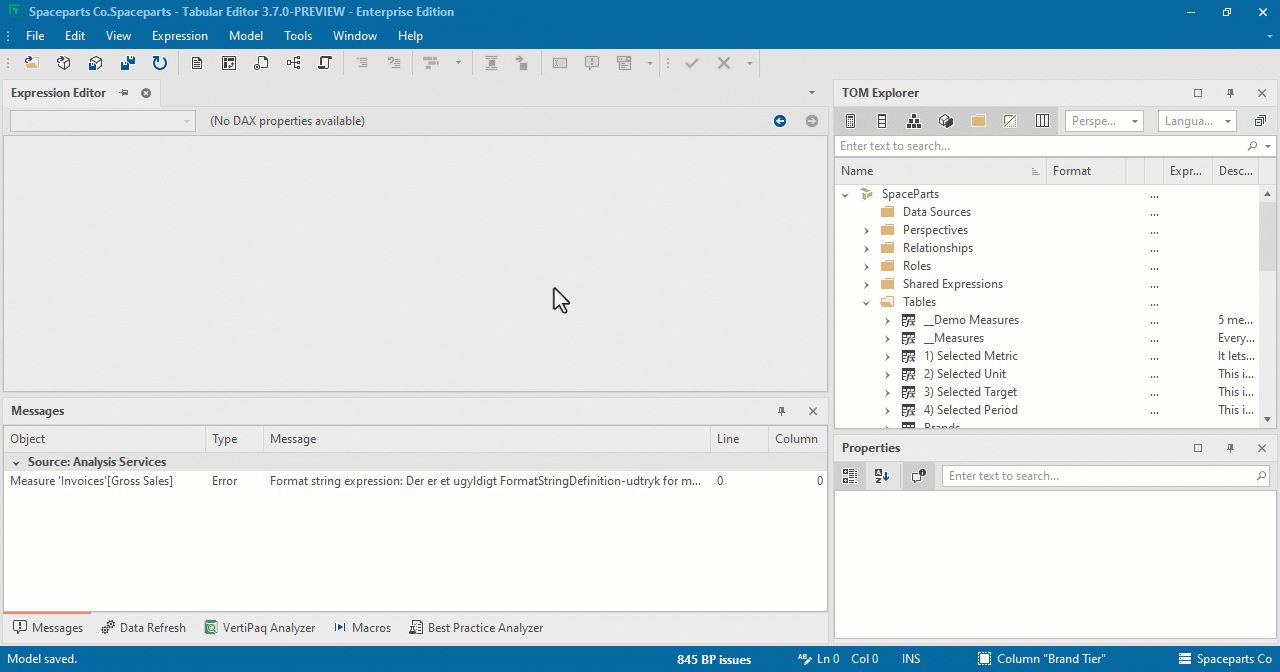Viewport: 1280px width, 672px height.
Task: Filter TOM Explorer to show measures
Action: [x=851, y=120]
